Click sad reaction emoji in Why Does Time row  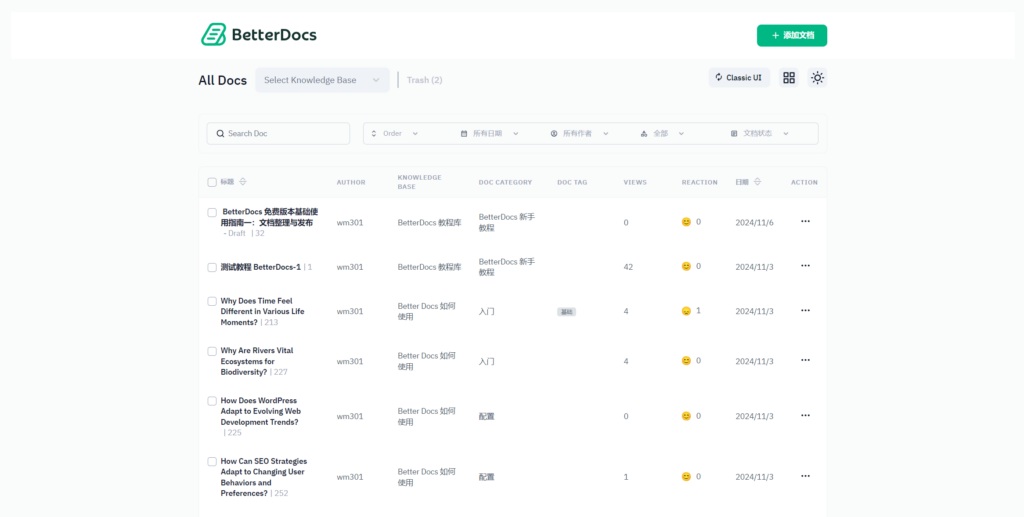pos(686,311)
